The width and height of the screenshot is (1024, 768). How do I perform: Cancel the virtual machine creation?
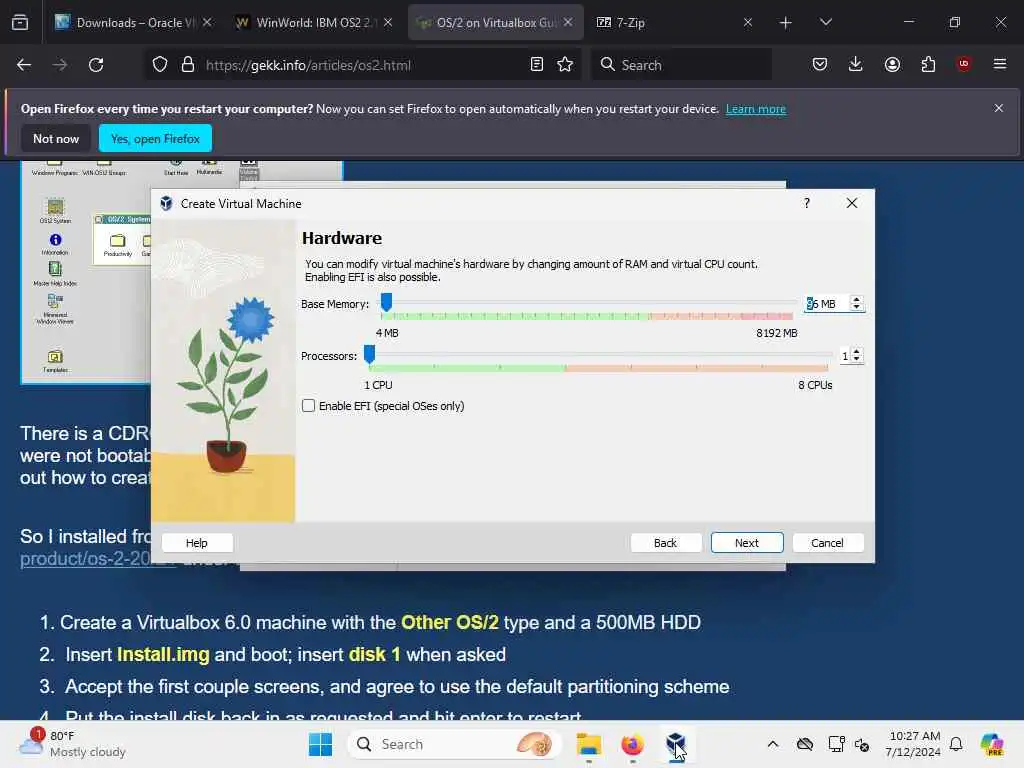pyautogui.click(x=827, y=543)
